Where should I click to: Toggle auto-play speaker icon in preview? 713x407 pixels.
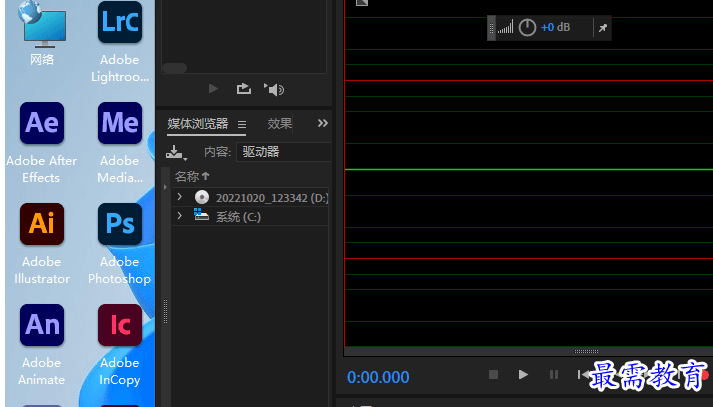coord(274,89)
